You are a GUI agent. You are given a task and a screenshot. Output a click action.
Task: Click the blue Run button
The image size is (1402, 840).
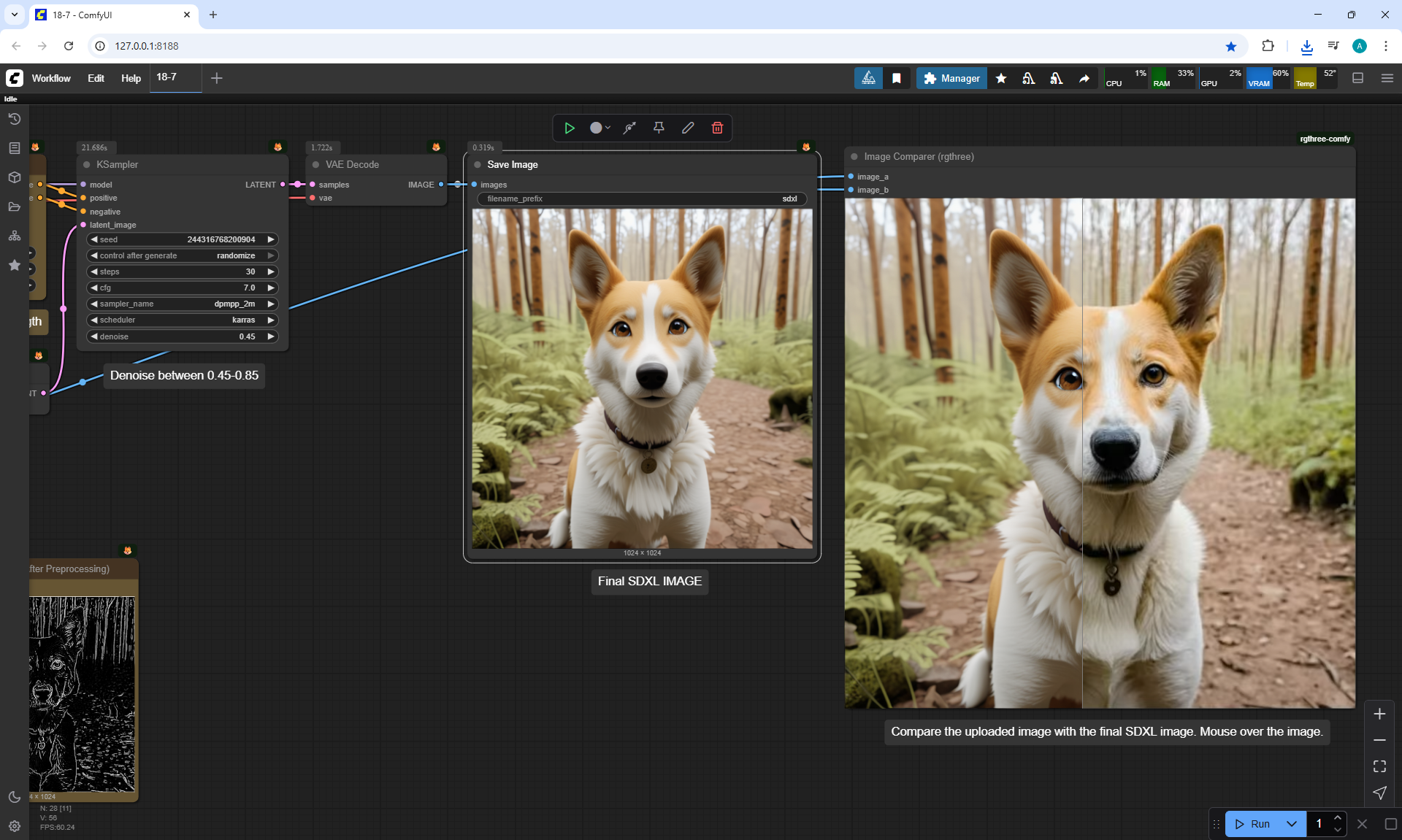point(1254,824)
